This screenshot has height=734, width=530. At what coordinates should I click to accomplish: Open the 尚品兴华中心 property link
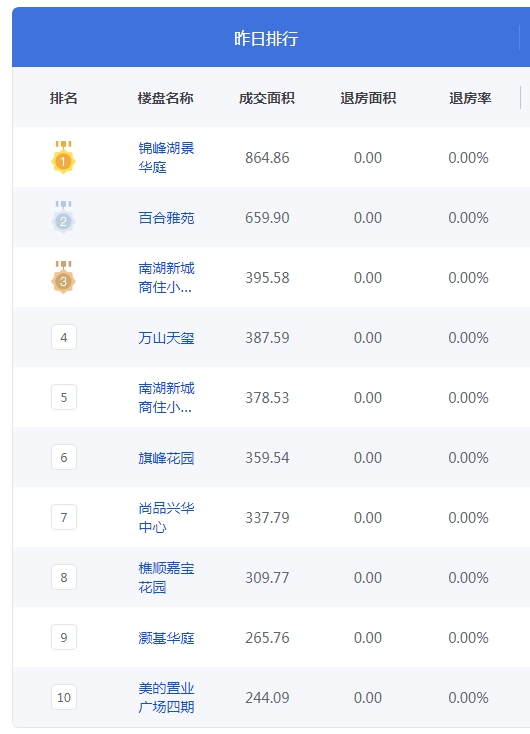(166, 517)
